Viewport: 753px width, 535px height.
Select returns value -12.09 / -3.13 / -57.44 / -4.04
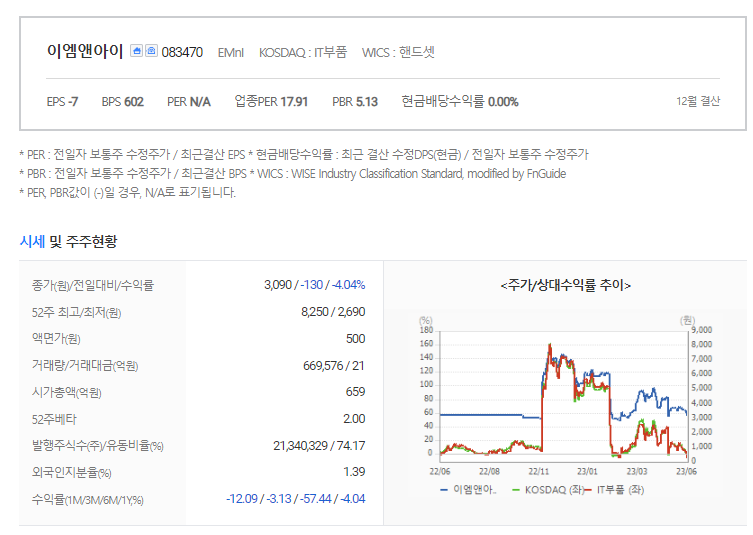coord(296,499)
